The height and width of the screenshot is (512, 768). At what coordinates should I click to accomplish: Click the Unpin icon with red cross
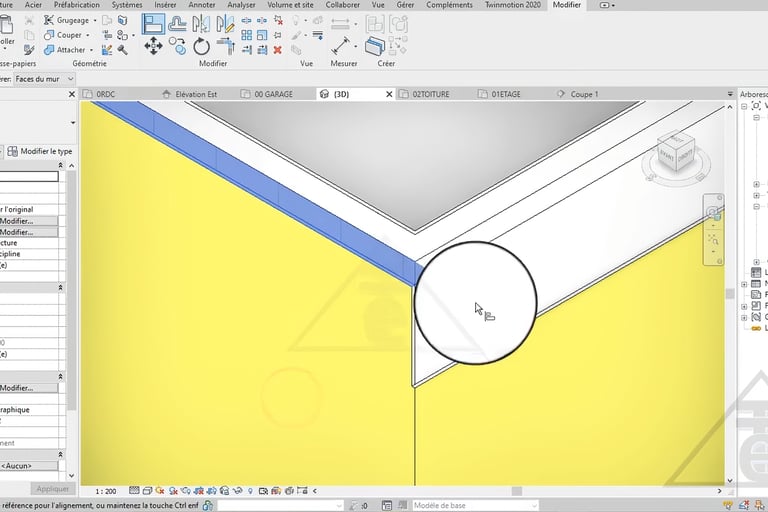[x=278, y=20]
